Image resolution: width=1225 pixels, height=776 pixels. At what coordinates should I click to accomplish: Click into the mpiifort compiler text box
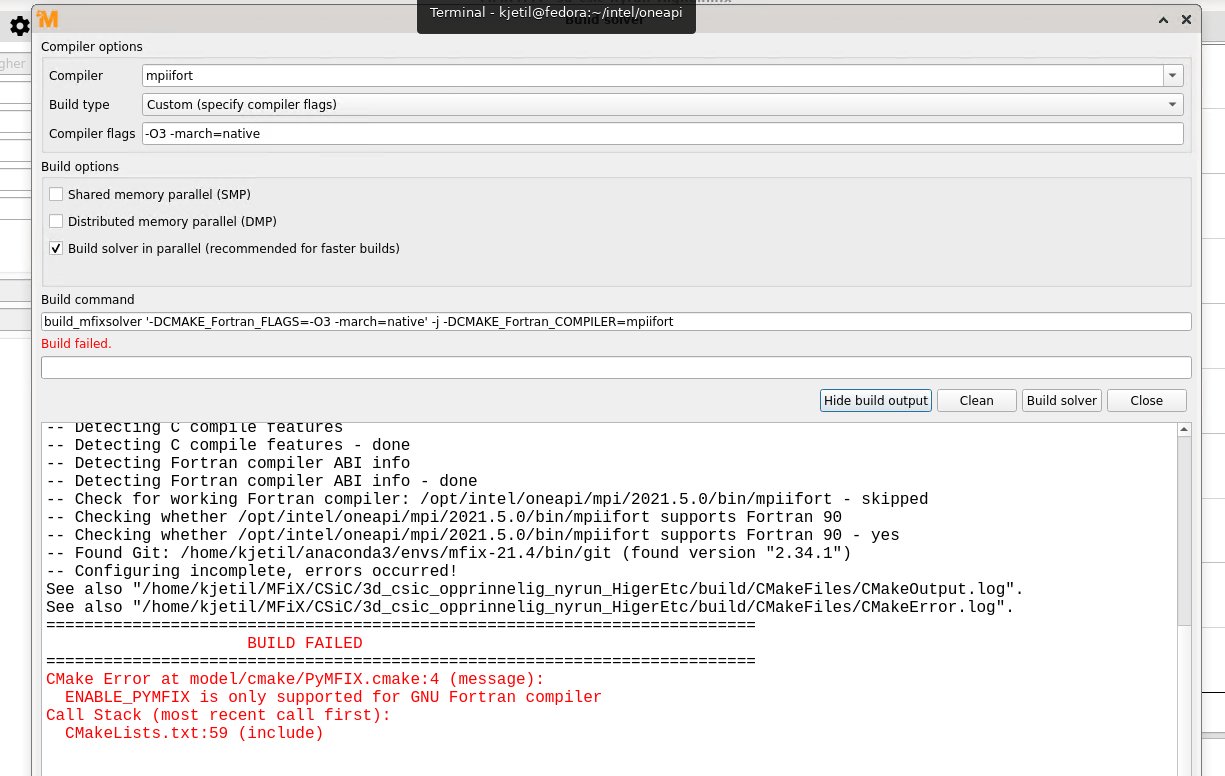[650, 76]
